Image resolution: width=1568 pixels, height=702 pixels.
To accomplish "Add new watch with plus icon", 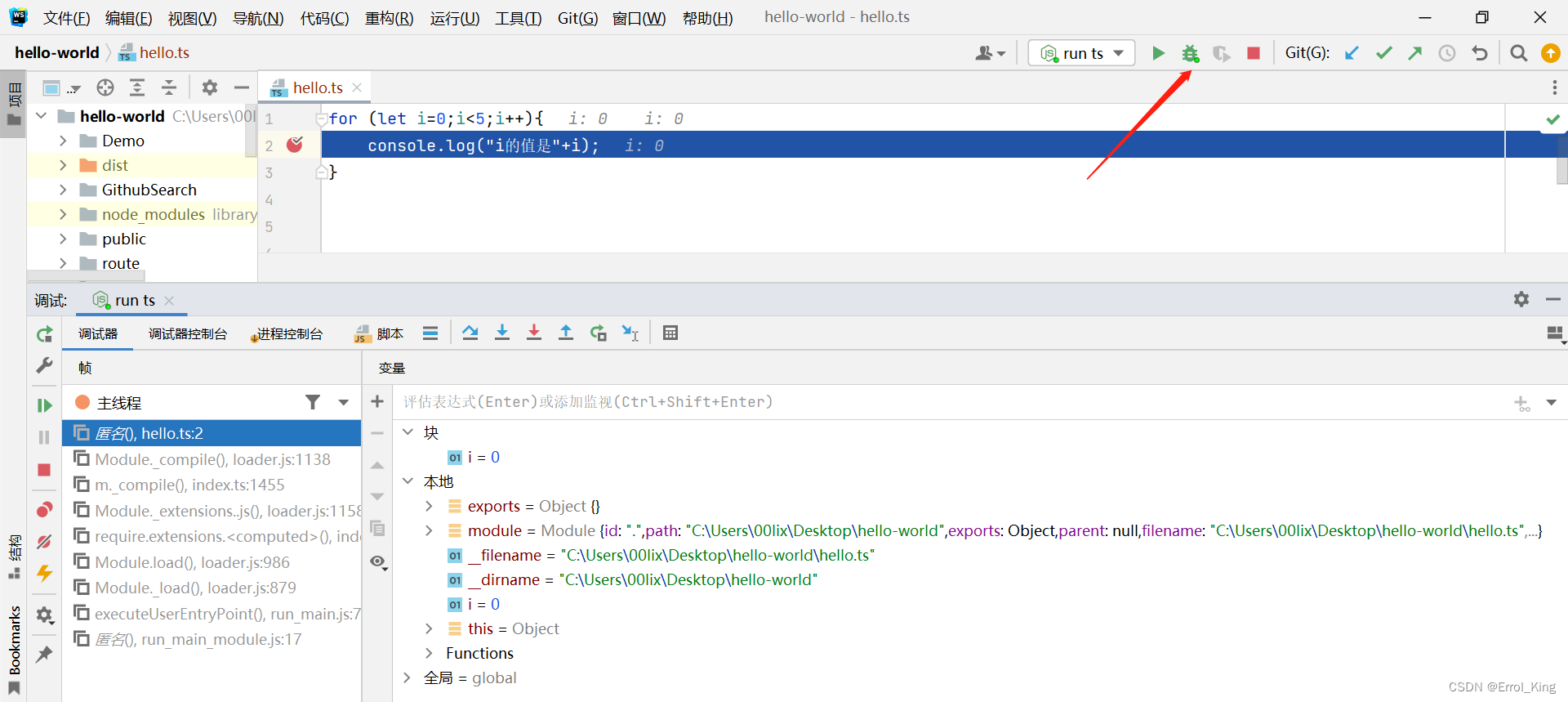I will 377,401.
